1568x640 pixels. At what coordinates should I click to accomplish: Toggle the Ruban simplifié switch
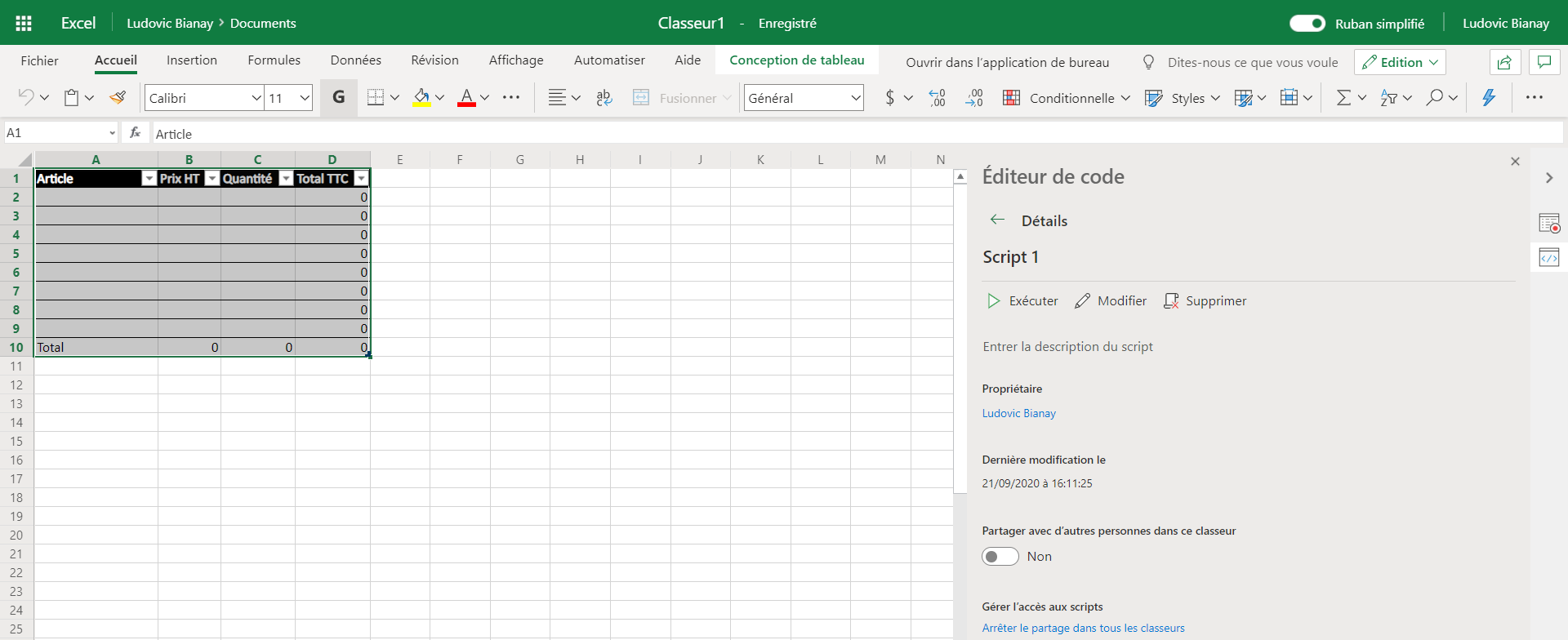[x=1307, y=23]
